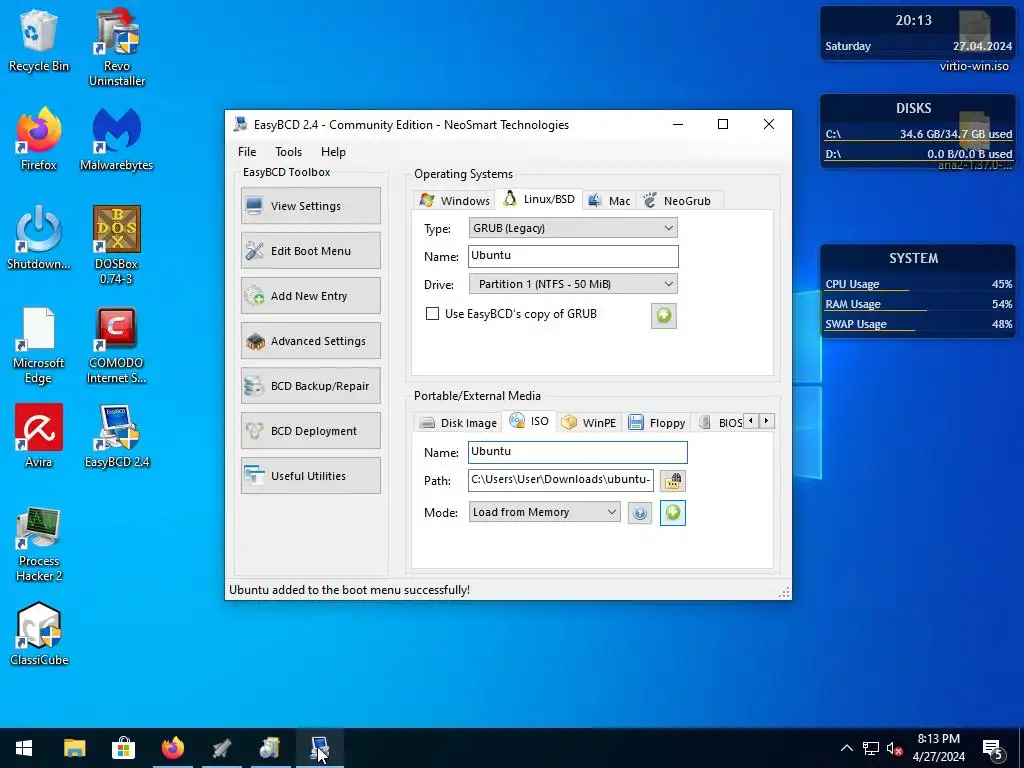The image size is (1024, 768).
Task: Open File Explorer from the taskbar
Action: click(x=74, y=748)
